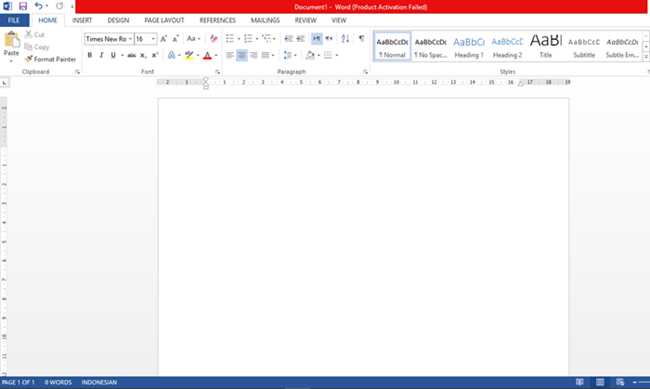Switch to the PAGE LAYOUT tab
Image resolution: width=650 pixels, height=389 pixels.
tap(164, 20)
